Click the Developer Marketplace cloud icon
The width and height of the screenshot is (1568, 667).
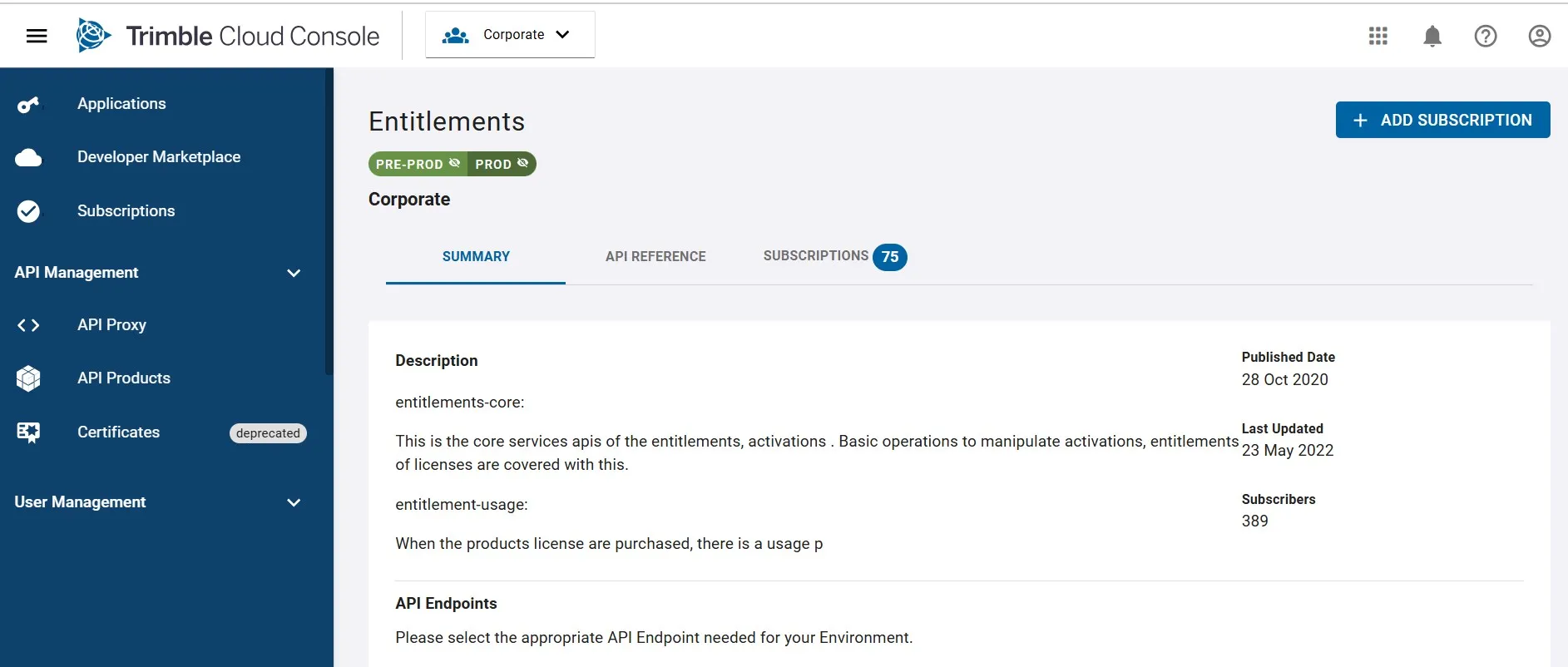click(x=28, y=157)
